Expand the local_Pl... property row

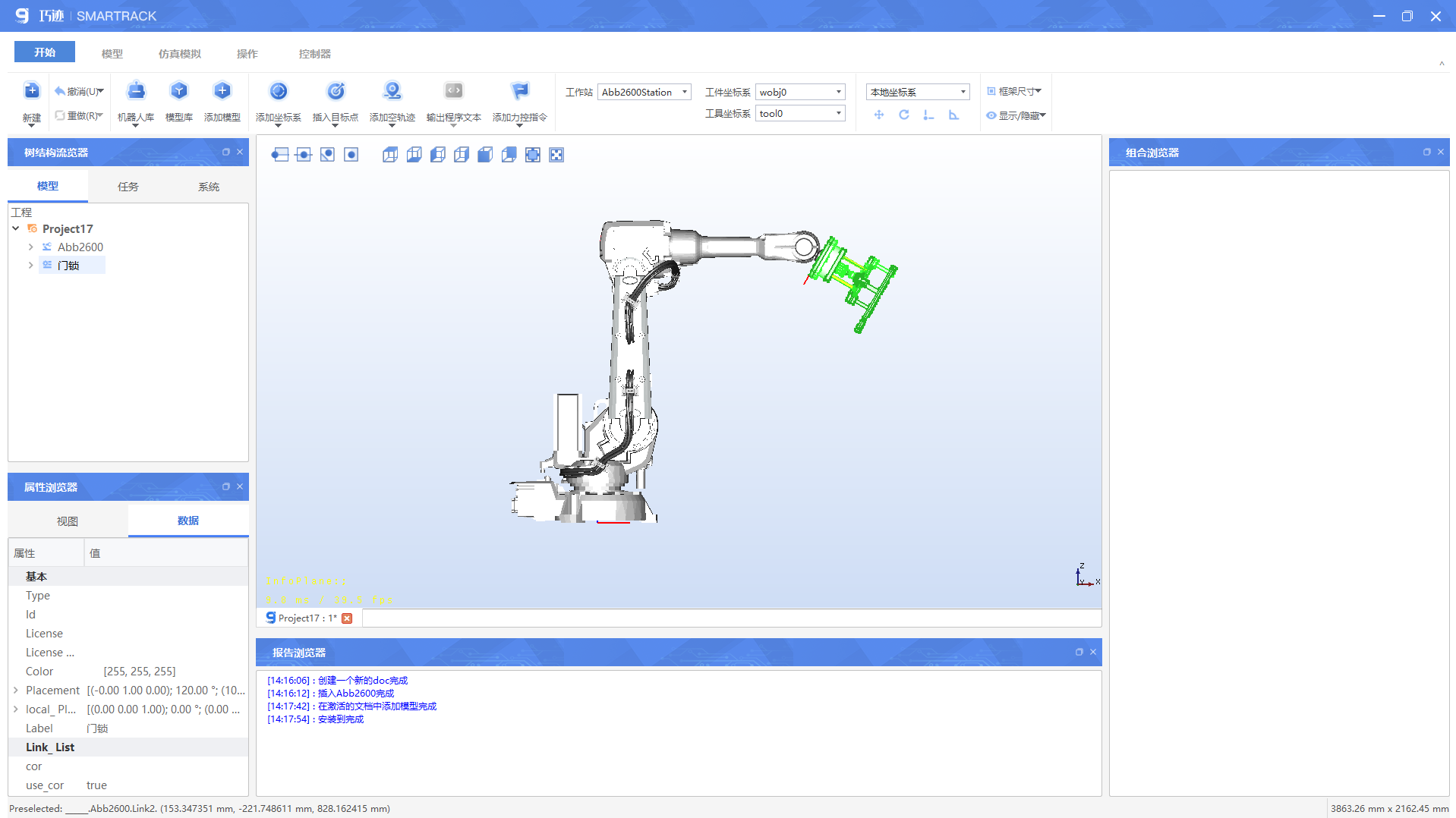16,709
